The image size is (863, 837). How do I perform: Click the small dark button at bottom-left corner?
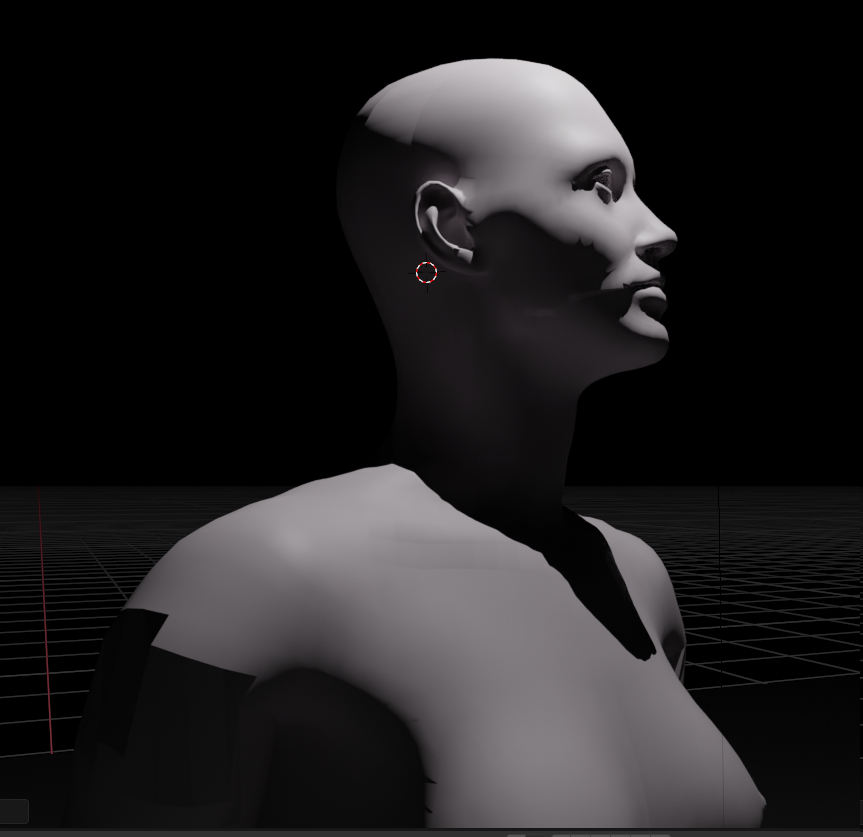coord(13,811)
